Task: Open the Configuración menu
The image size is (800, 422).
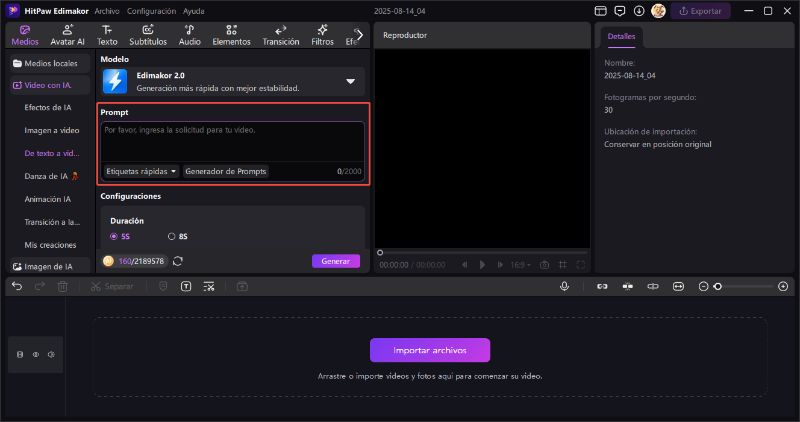Action: [x=151, y=11]
